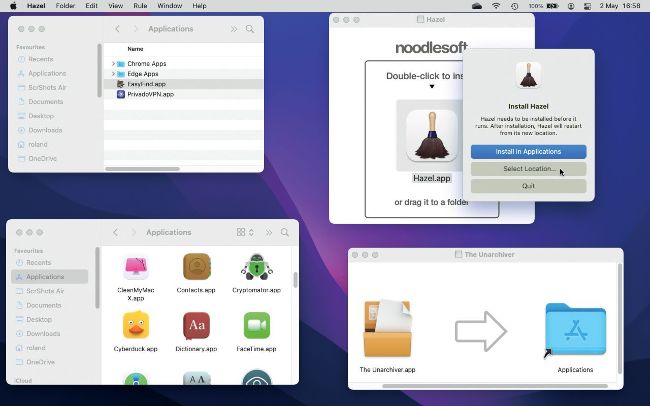Open the Applications folder alias in Unarchiver window
Image resolution: width=650 pixels, height=406 pixels.
pyautogui.click(x=575, y=330)
